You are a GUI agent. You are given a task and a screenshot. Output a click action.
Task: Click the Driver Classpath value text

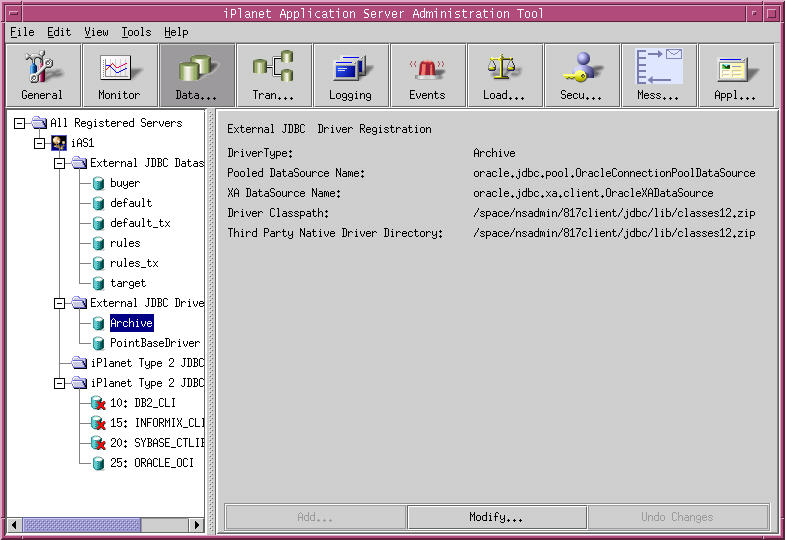(614, 213)
